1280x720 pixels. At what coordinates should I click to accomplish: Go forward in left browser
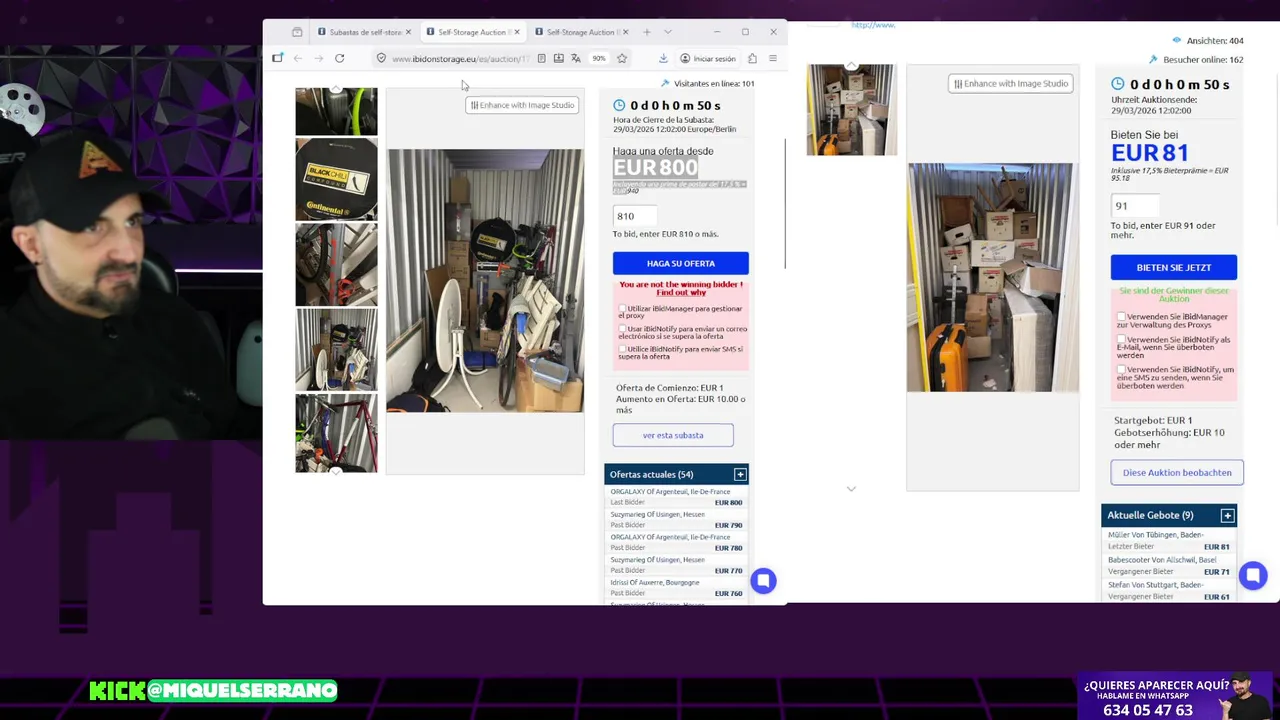point(319,58)
